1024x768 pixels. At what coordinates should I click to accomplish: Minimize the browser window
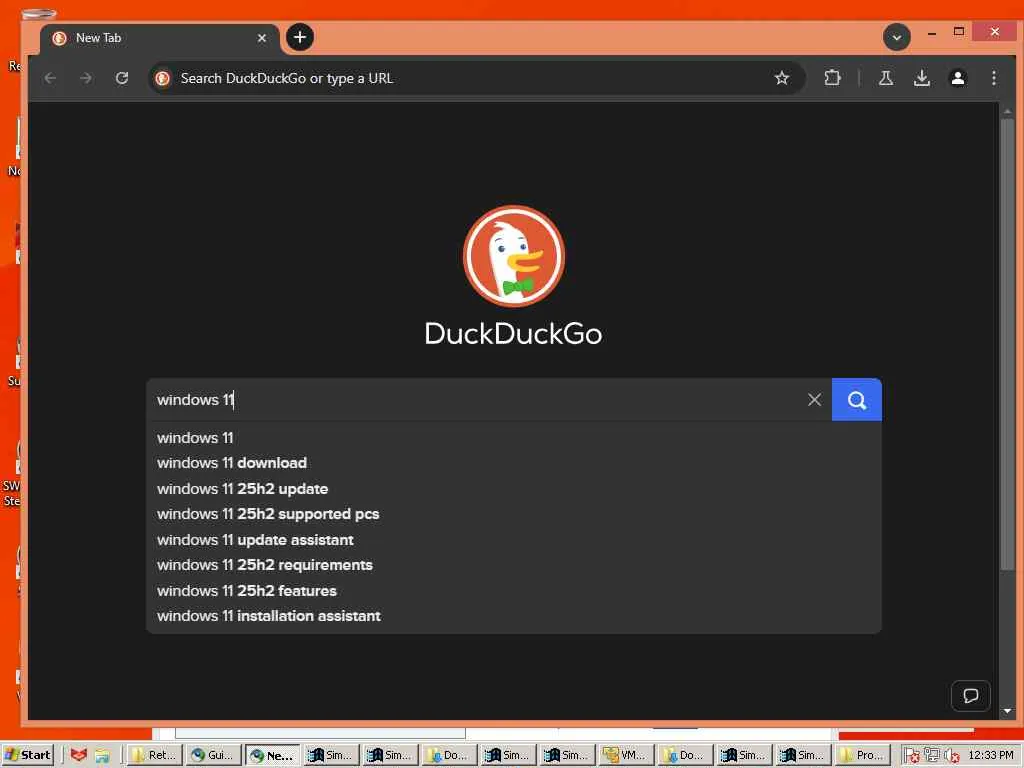pyautogui.click(x=932, y=32)
